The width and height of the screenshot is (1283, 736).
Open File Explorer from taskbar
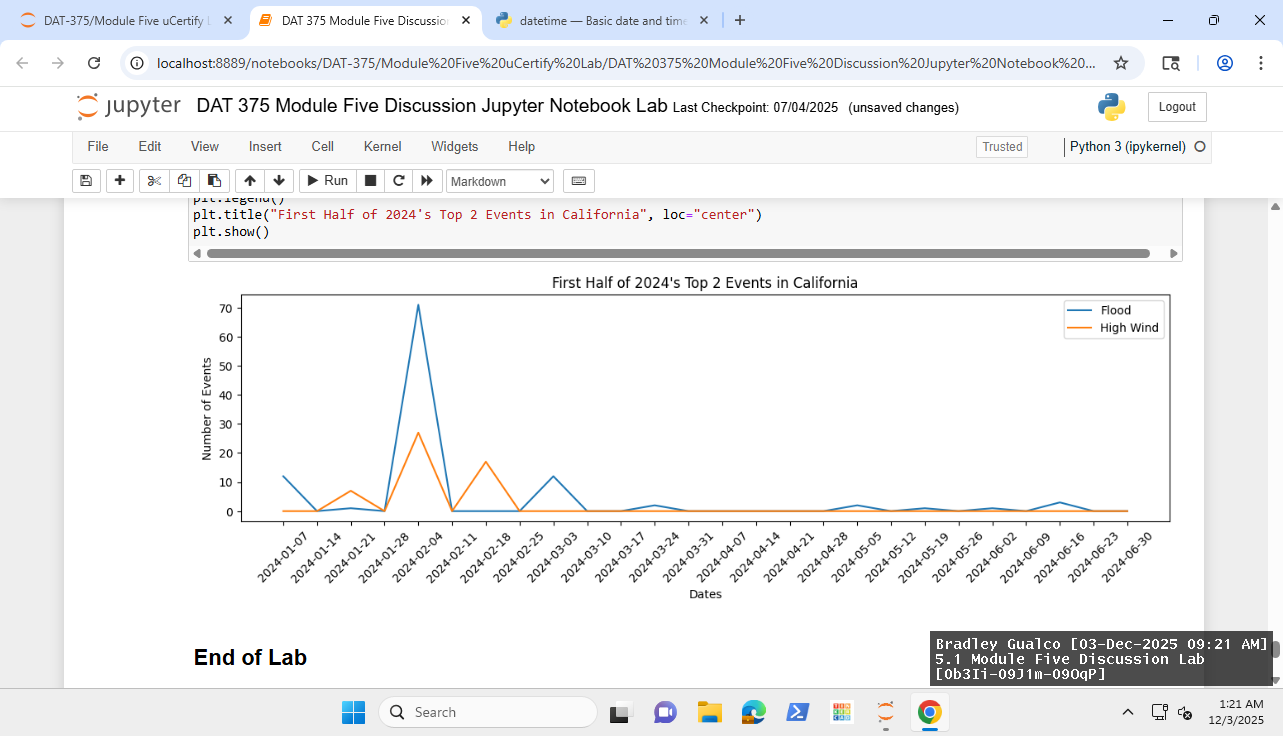[710, 712]
